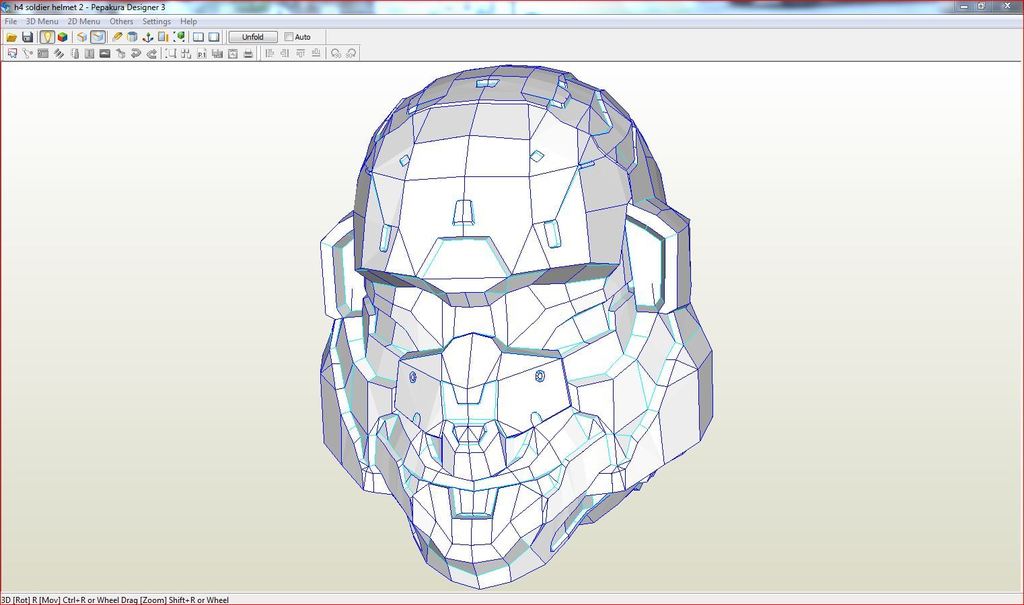Click the redo curved arrow icon

(152, 54)
